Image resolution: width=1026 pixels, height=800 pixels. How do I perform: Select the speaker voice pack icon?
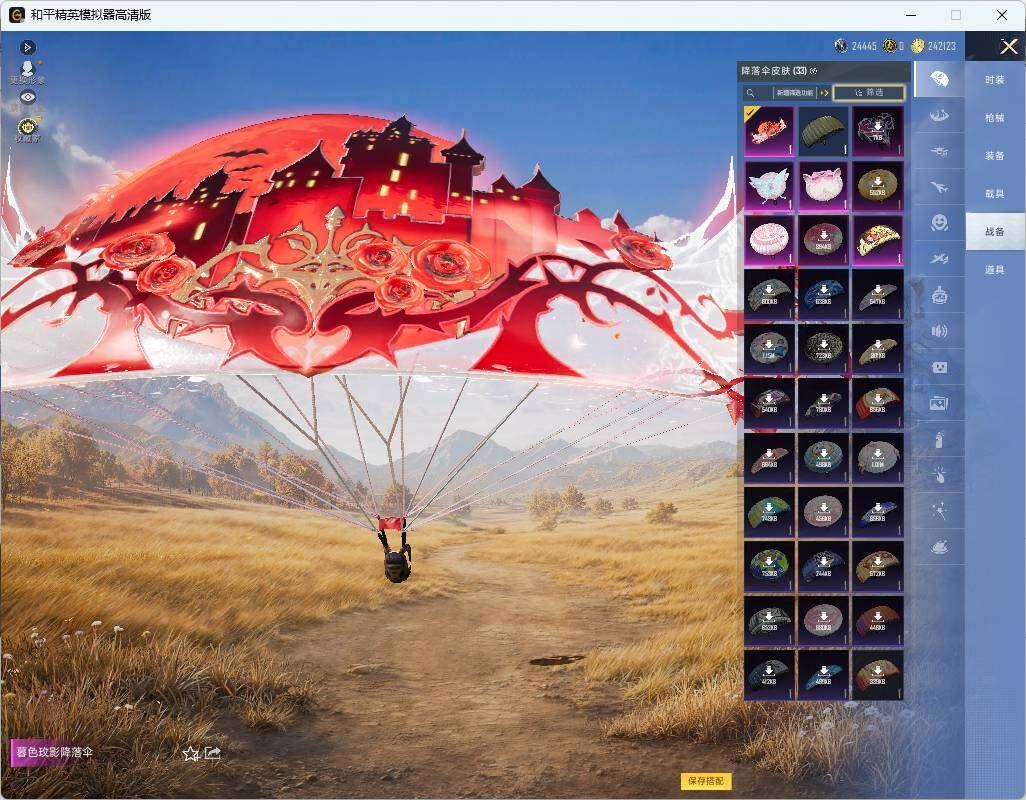coord(939,331)
